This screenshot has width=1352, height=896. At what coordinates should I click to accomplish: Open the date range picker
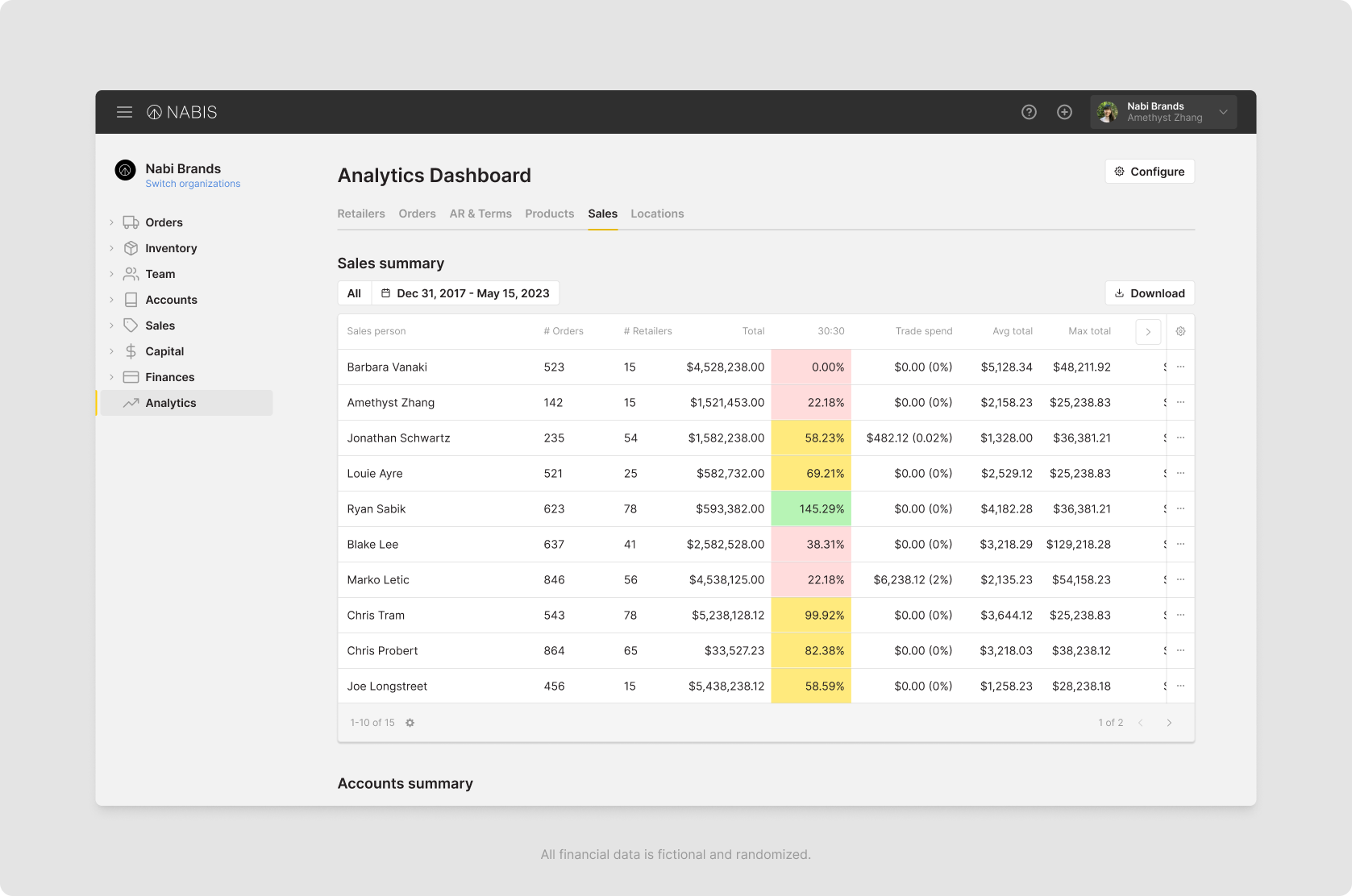[x=465, y=293]
